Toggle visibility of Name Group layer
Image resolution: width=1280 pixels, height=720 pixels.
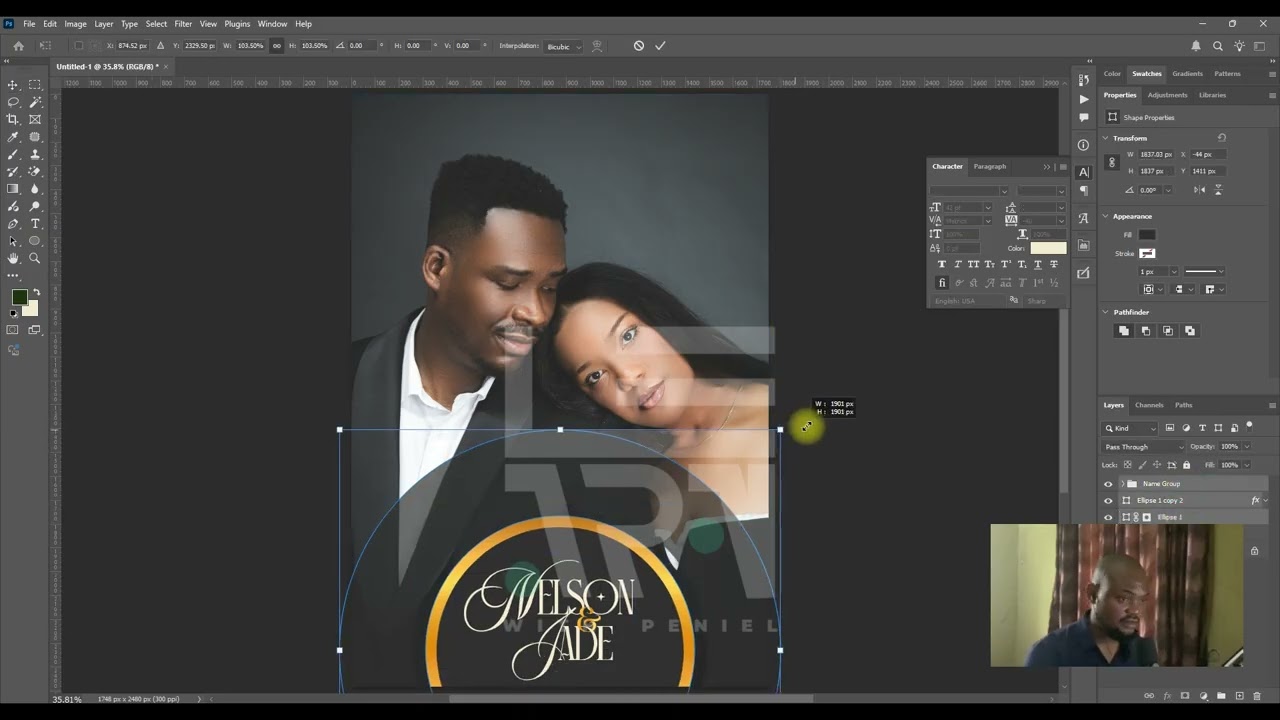pos(1108,484)
